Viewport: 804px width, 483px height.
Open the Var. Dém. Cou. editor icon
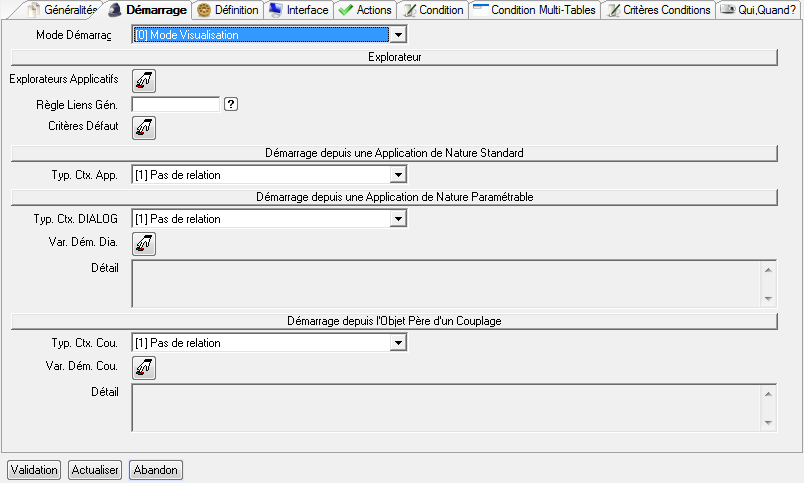click(x=144, y=367)
